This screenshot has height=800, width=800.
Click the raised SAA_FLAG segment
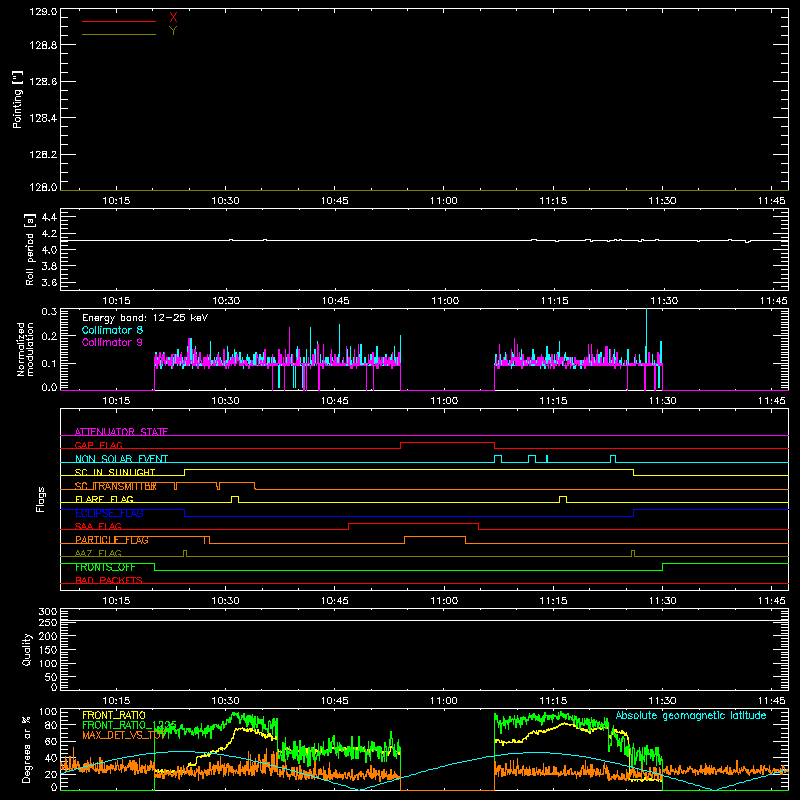click(x=413, y=523)
